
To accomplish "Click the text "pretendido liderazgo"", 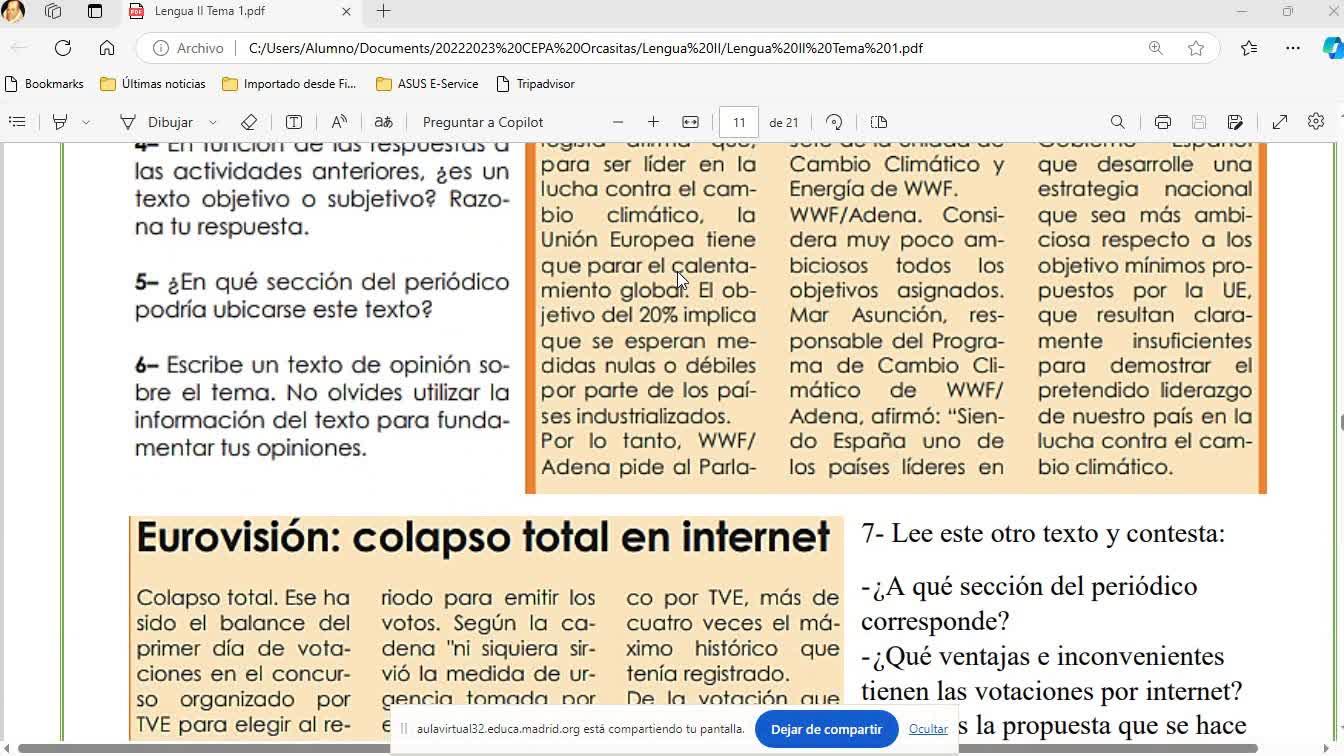I will pos(1144,391).
